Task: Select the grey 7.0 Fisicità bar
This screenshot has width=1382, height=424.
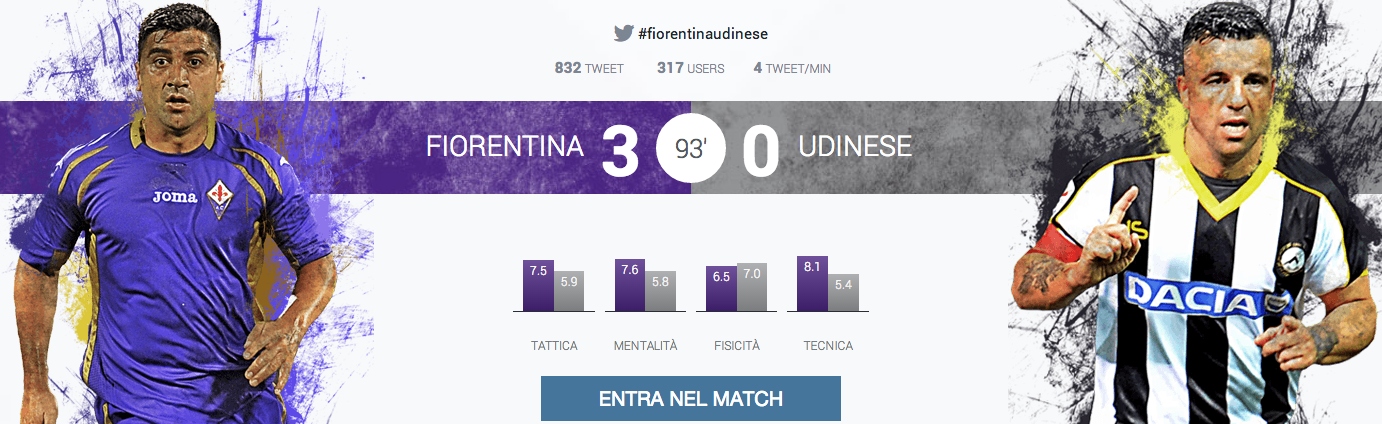Action: (752, 288)
